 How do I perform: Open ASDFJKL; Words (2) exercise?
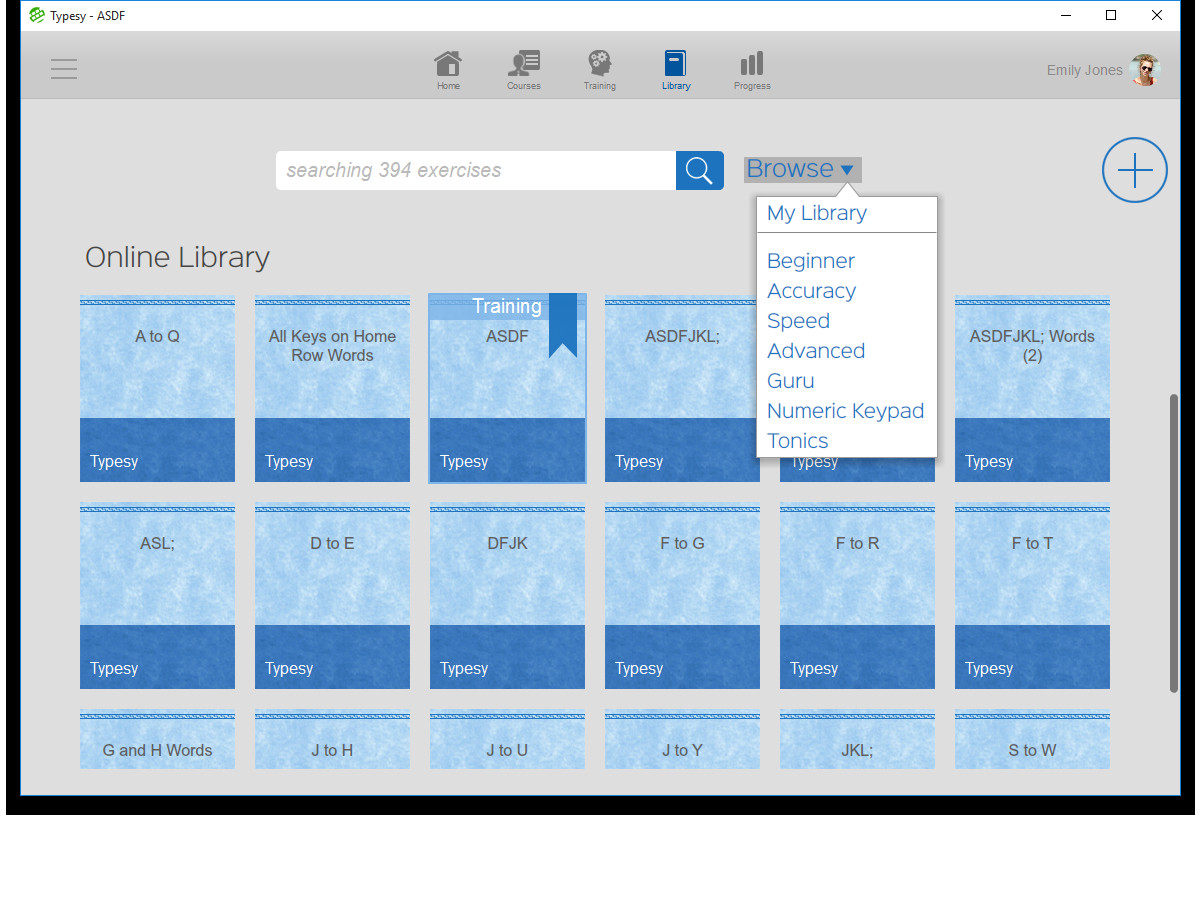(x=1032, y=389)
